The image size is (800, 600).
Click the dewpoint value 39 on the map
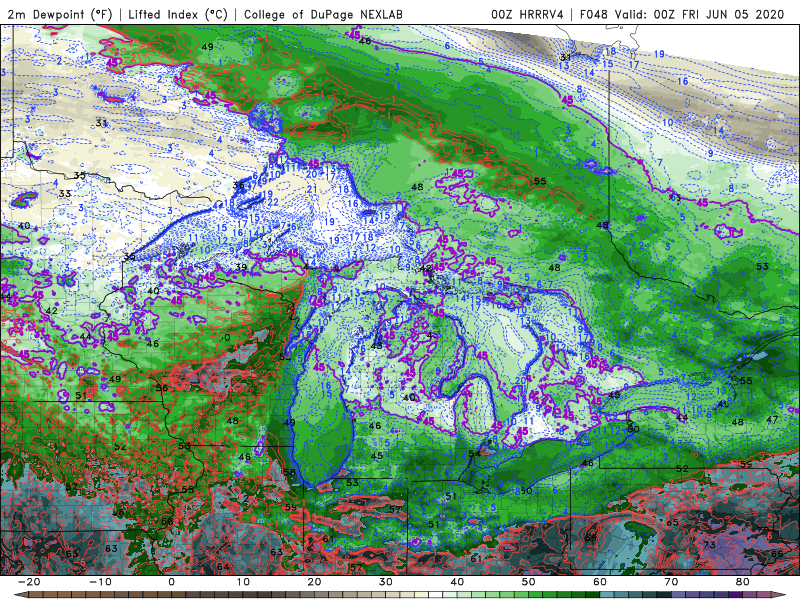(241, 267)
